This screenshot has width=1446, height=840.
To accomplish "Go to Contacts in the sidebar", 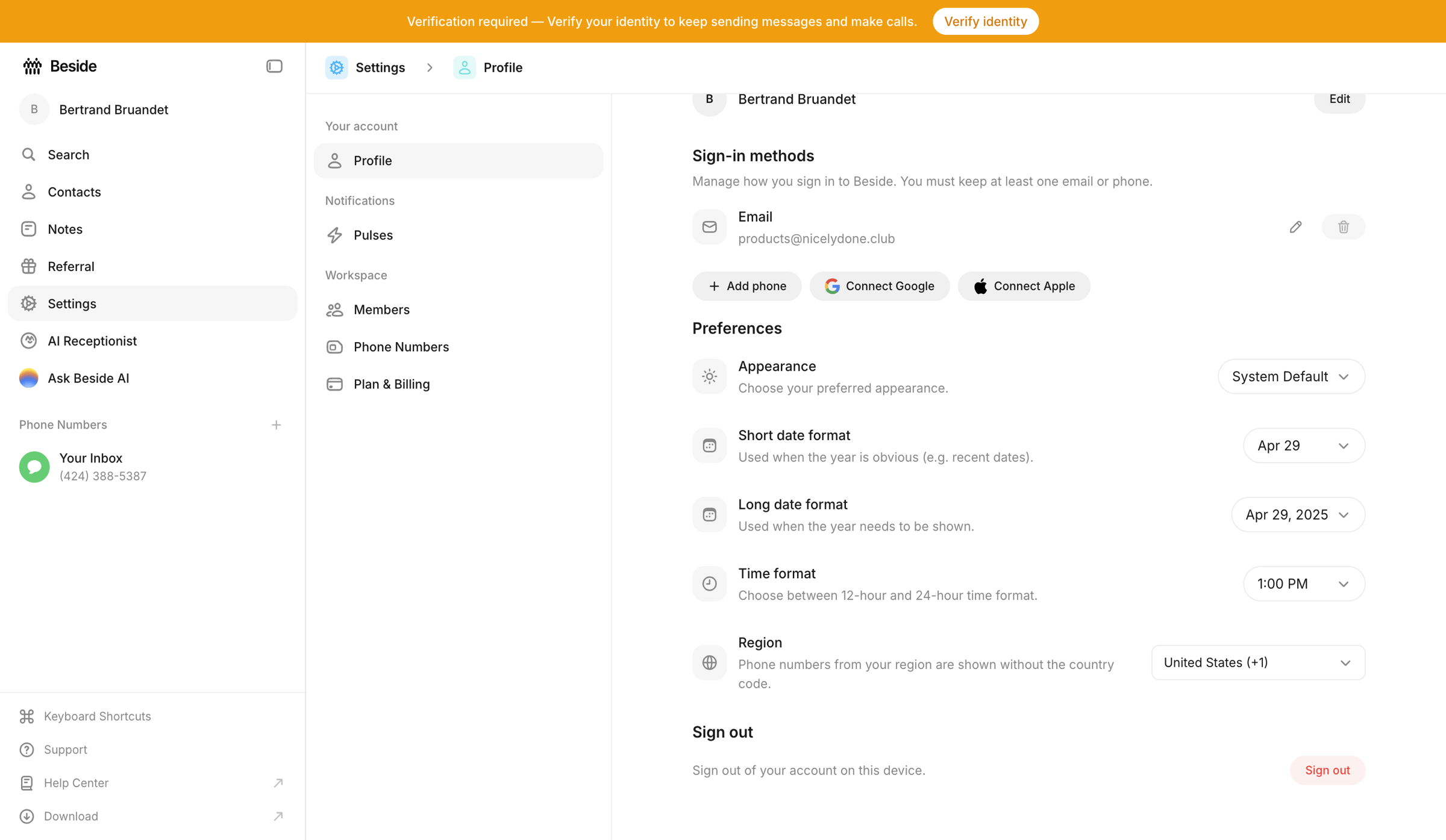I will [x=152, y=192].
